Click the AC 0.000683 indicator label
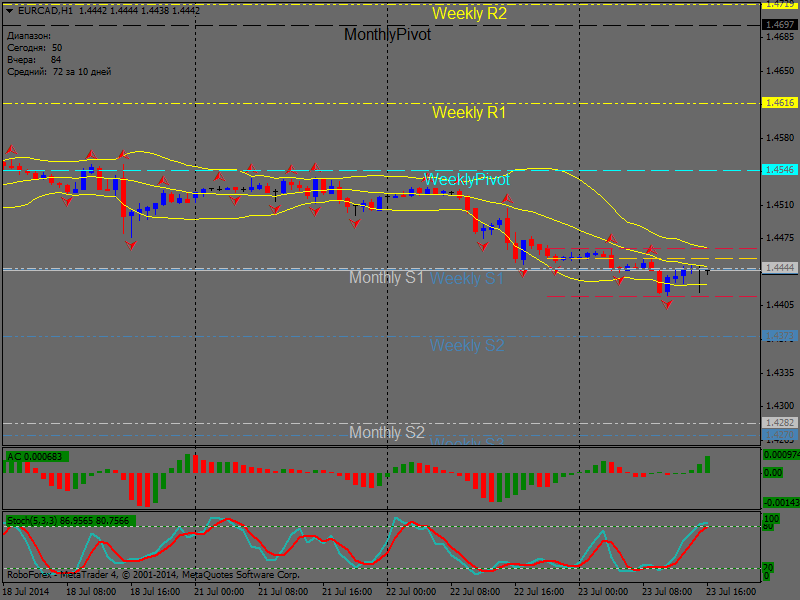800x600 pixels. pos(35,456)
